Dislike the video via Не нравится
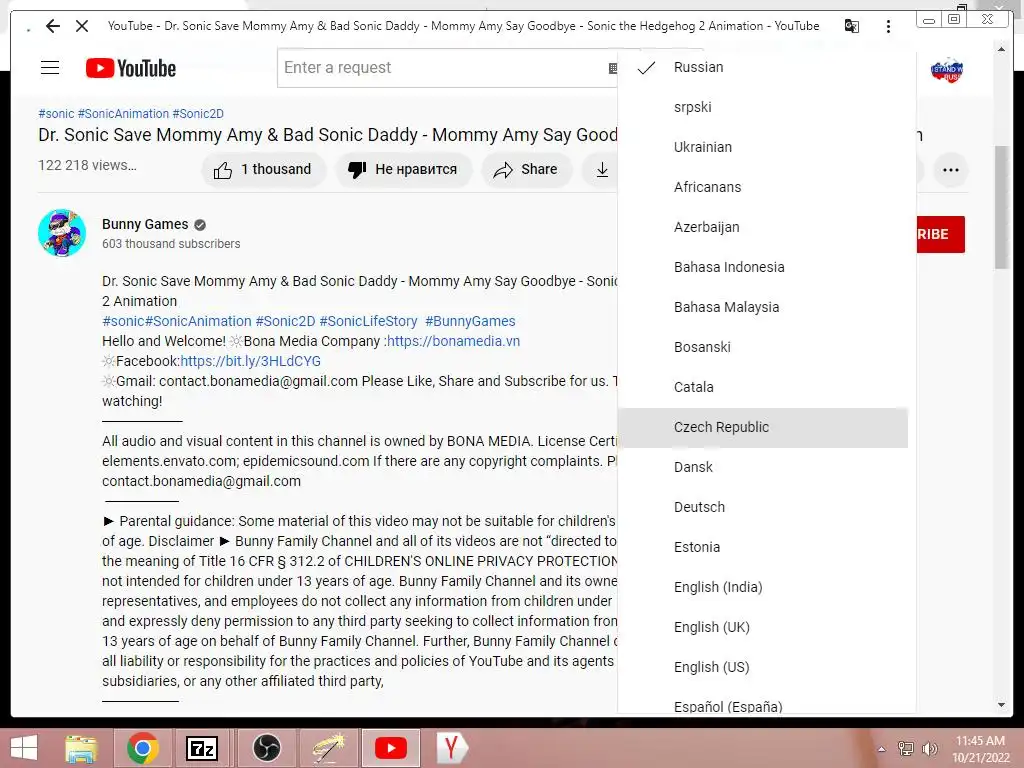Viewport: 1024px width, 768px height. (404, 170)
